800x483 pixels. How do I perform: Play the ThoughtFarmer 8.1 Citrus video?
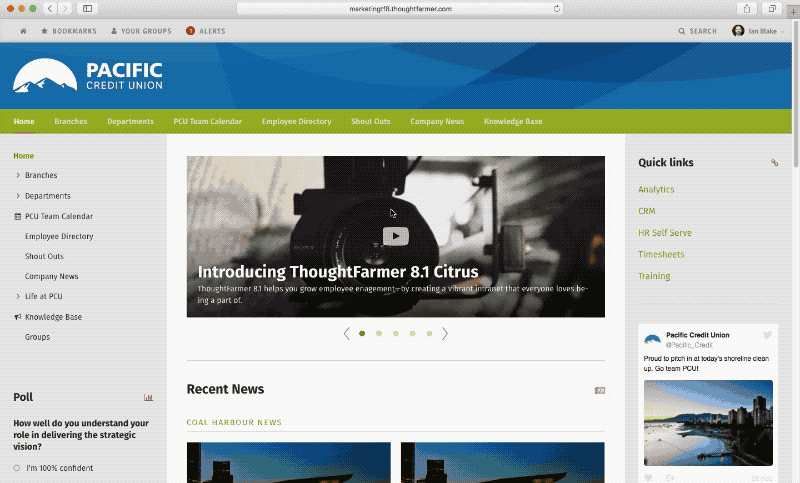tap(395, 236)
